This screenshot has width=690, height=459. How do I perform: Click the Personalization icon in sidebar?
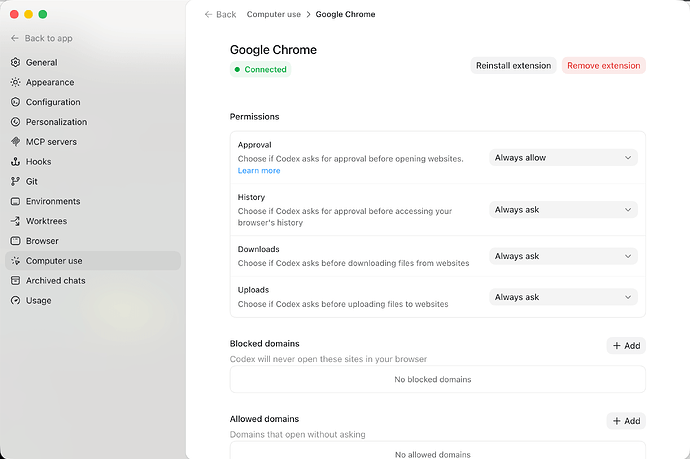[x=15, y=122]
